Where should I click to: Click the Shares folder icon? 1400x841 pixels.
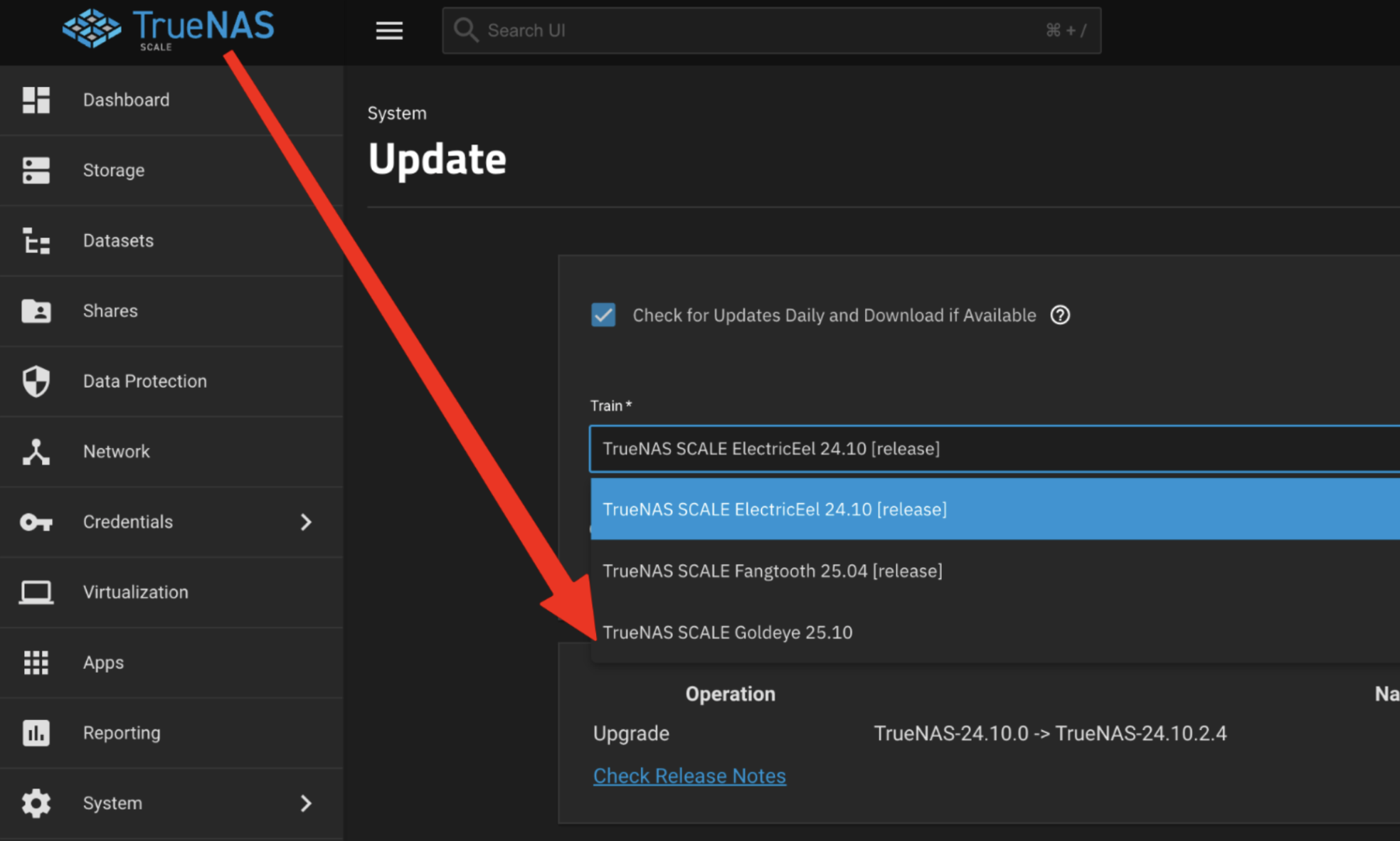pos(36,311)
